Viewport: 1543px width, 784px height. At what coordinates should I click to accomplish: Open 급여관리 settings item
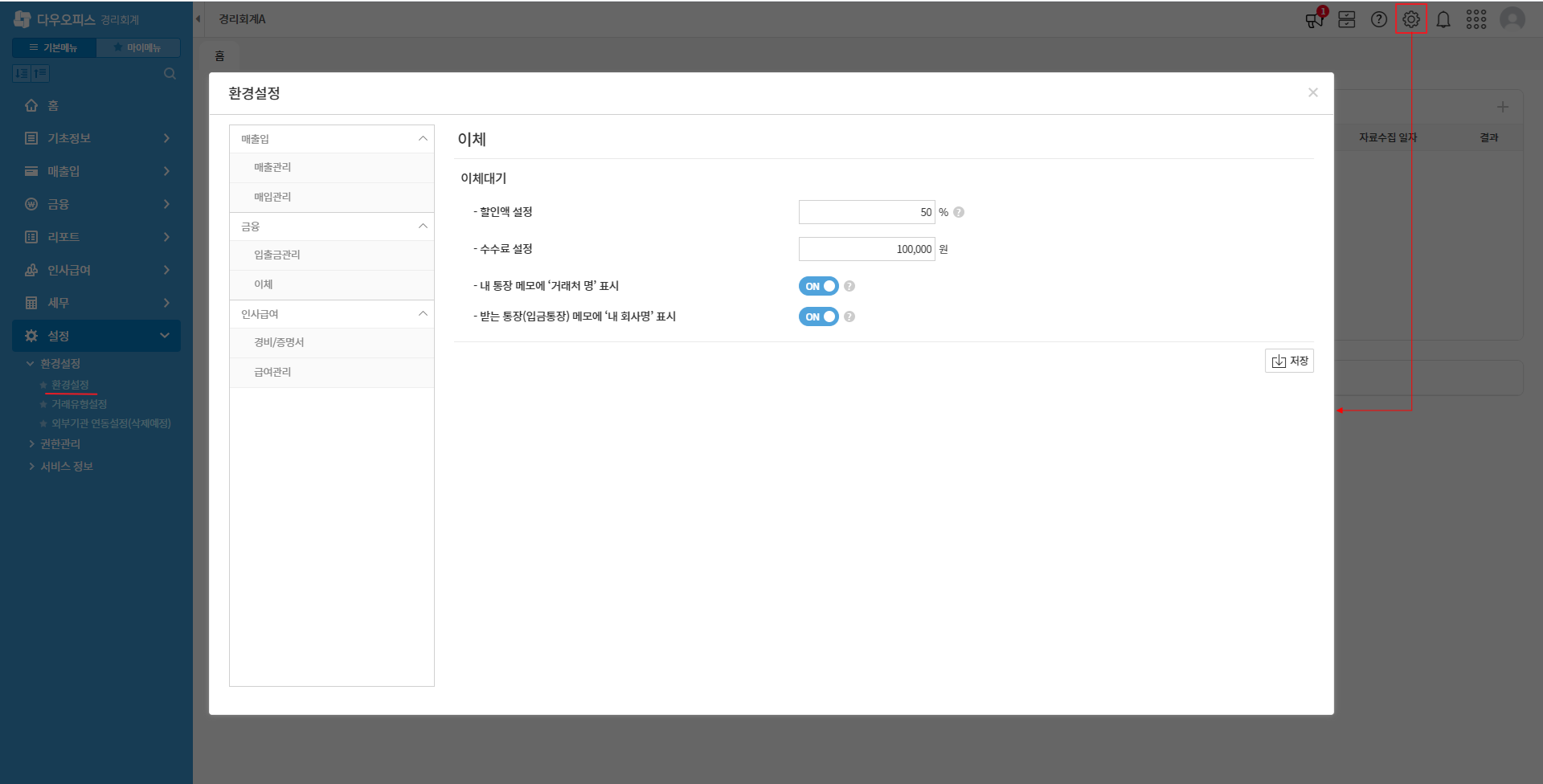point(272,373)
